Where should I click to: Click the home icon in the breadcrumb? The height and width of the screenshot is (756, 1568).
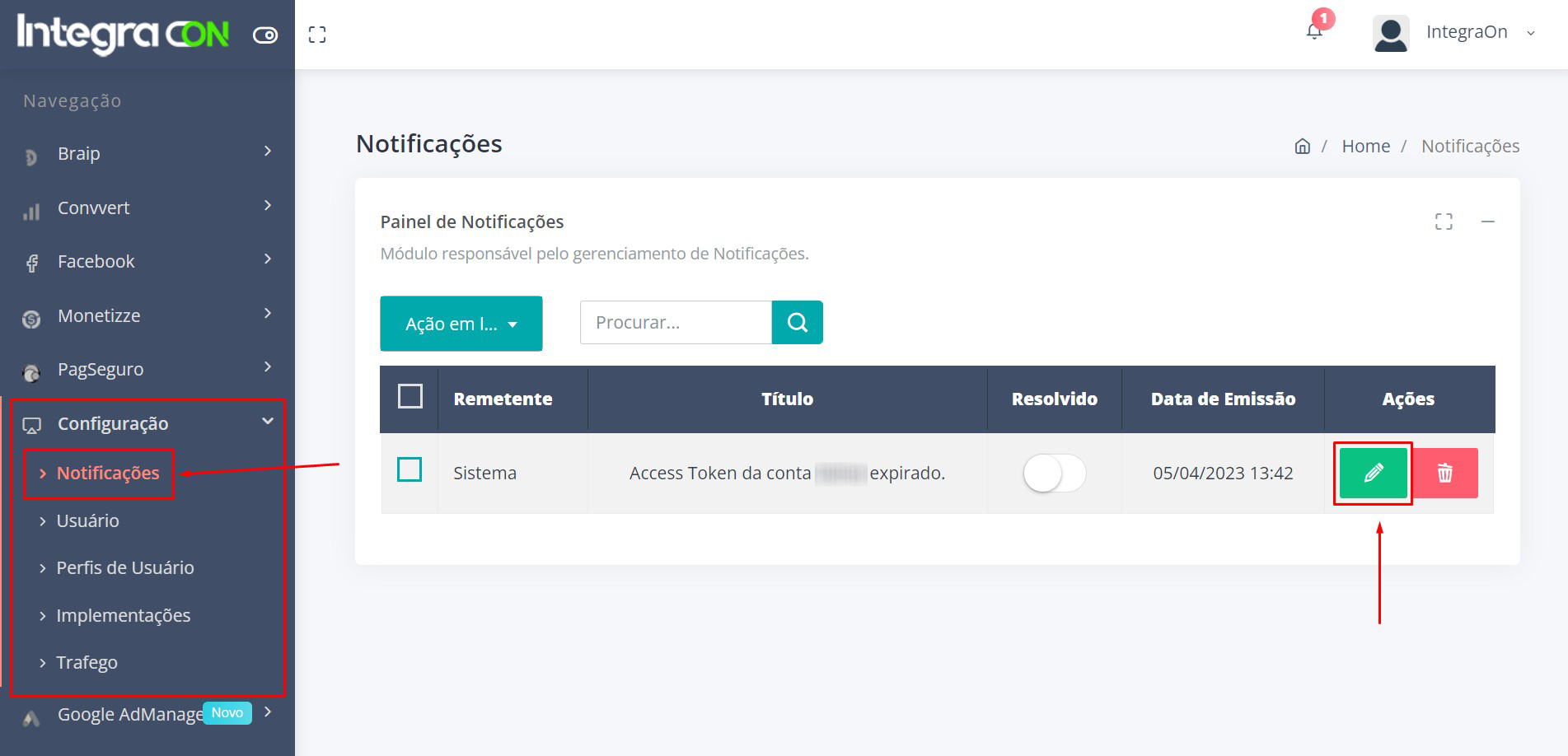pos(1302,147)
